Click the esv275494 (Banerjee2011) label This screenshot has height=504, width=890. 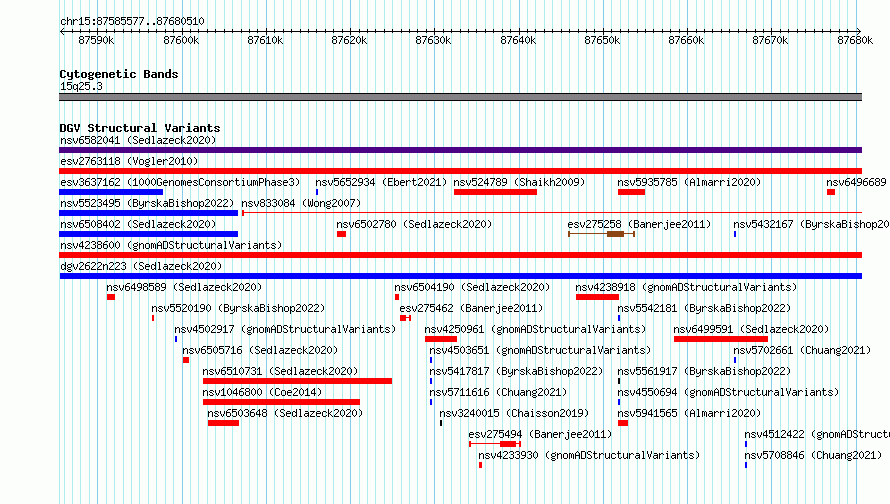[540, 434]
